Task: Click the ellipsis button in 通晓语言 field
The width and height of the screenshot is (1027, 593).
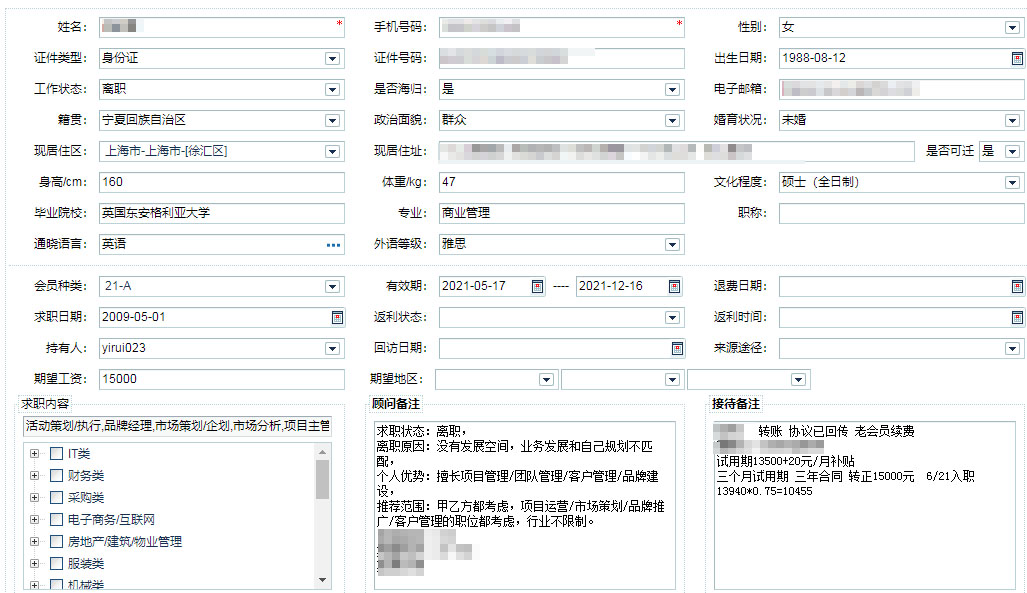Action: [333, 244]
